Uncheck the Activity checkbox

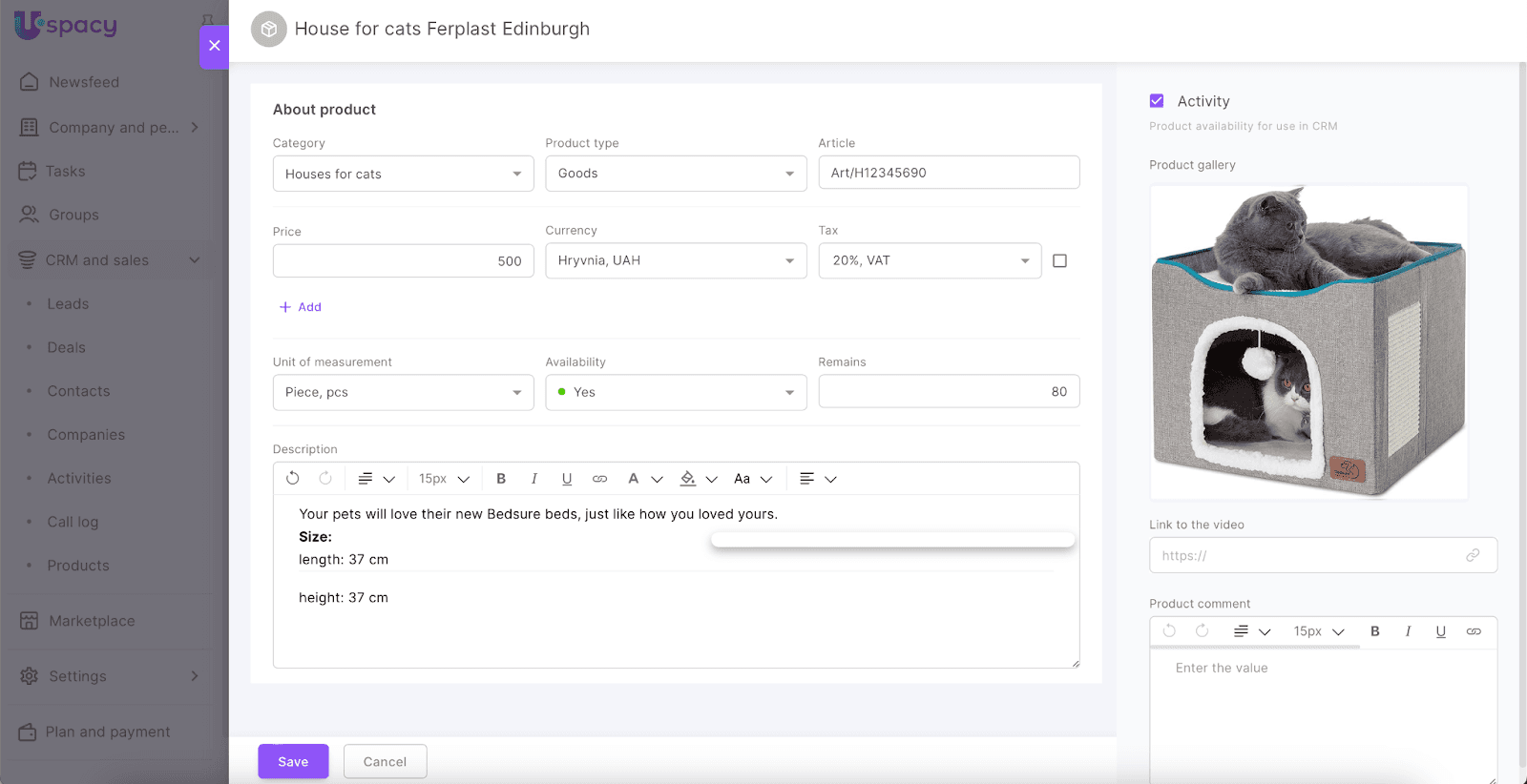coord(1157,101)
